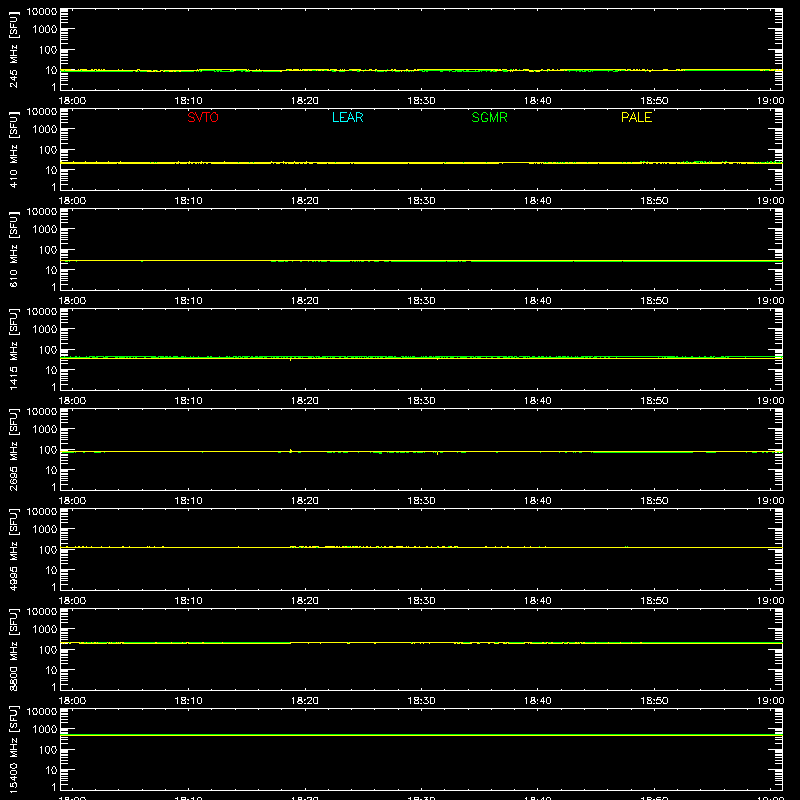The image size is (800, 800).
Task: Click the 1000 y-axis value on the 15400 MHz plot
Action: [x=45, y=730]
